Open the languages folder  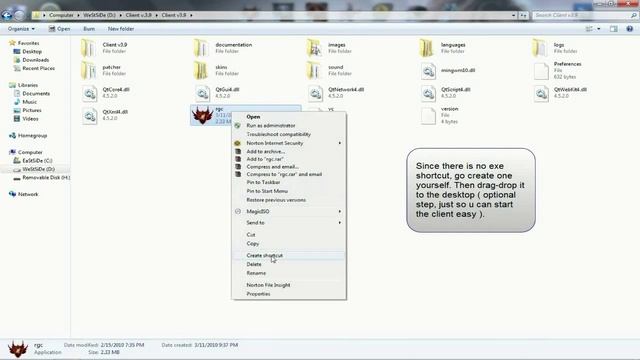[x=443, y=48]
